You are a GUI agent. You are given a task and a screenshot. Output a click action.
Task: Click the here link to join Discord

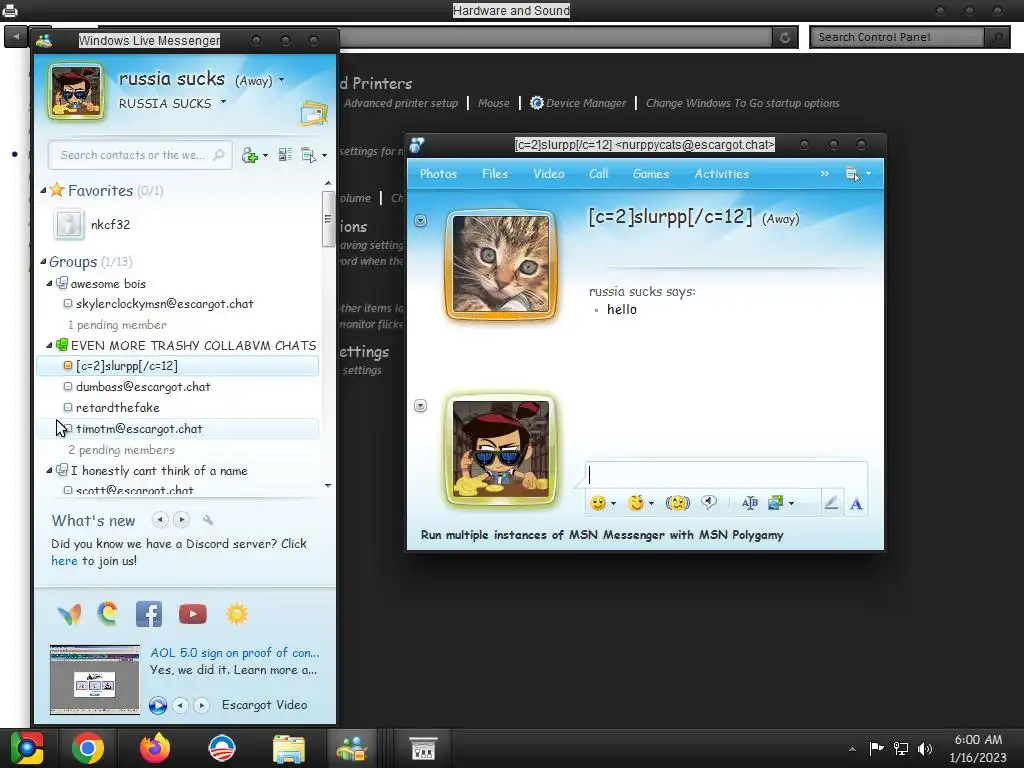pos(64,560)
